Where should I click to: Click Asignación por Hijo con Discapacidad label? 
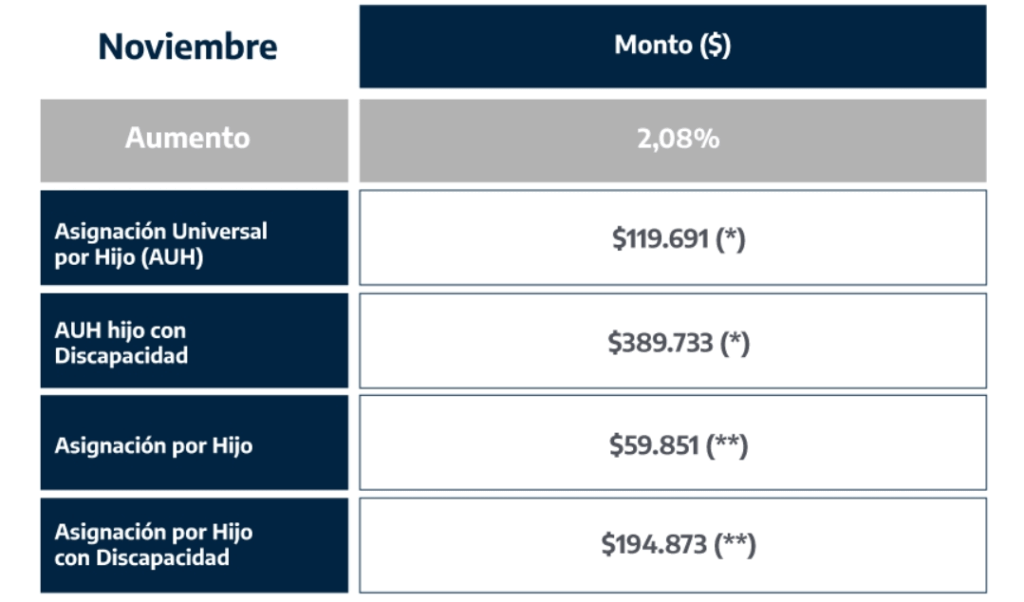coord(153,545)
